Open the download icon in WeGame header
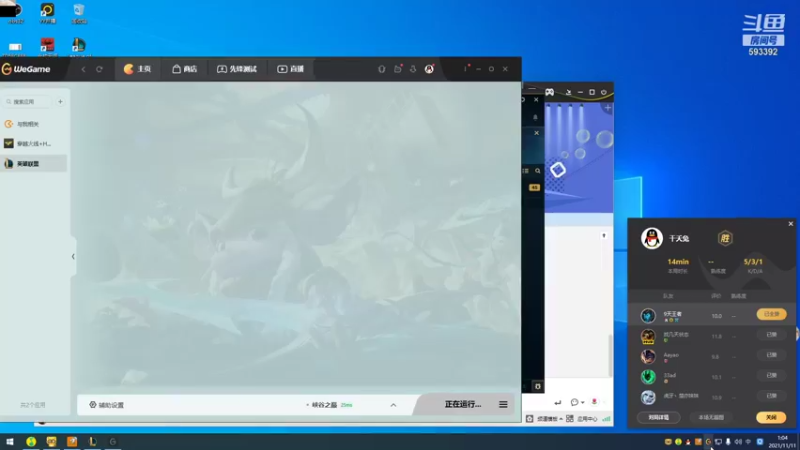Viewport: 800px width, 450px height. [413, 69]
